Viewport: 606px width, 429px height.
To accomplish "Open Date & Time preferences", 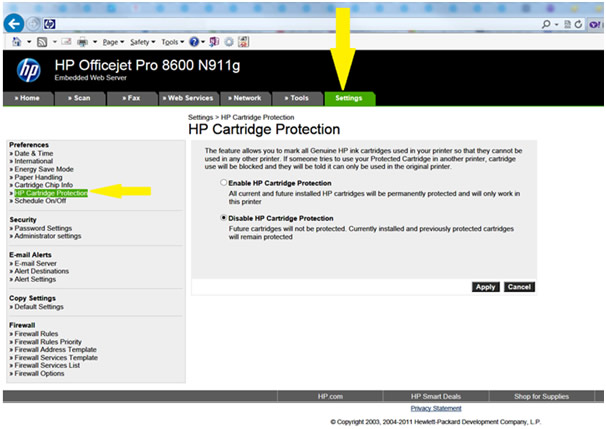I will [34, 153].
